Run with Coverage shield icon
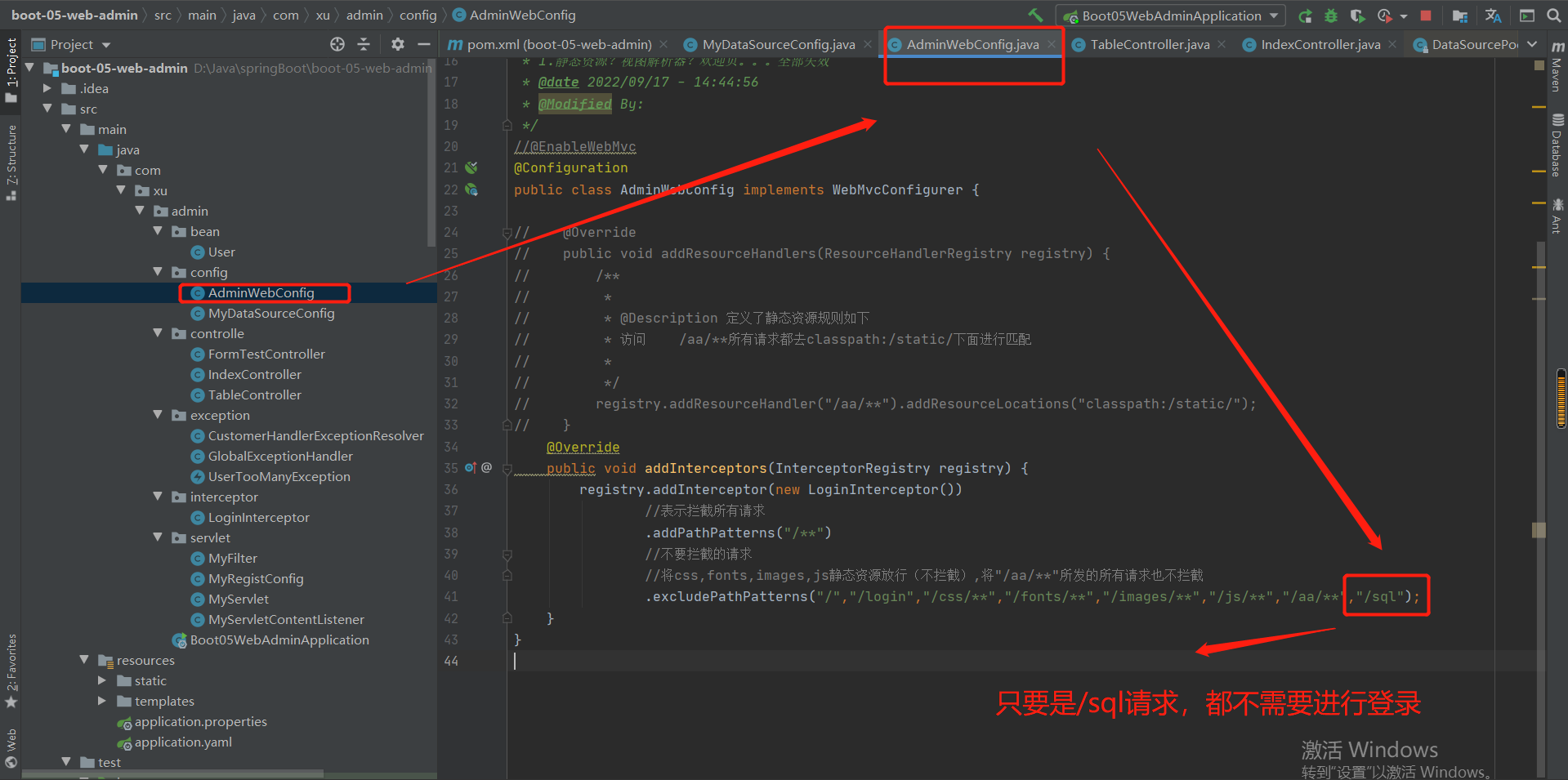 point(1357,16)
